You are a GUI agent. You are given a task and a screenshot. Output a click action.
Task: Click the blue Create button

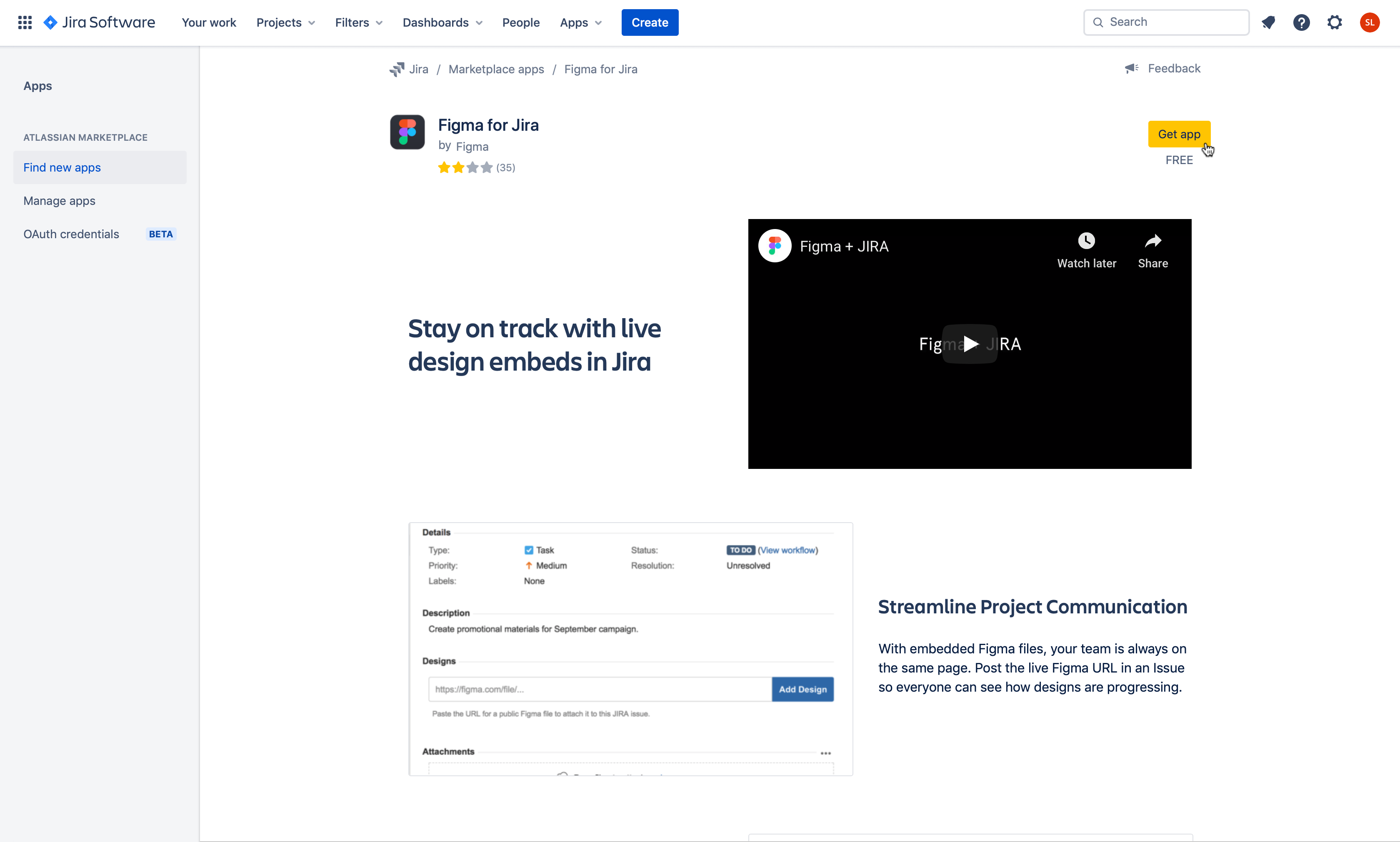[x=650, y=22]
